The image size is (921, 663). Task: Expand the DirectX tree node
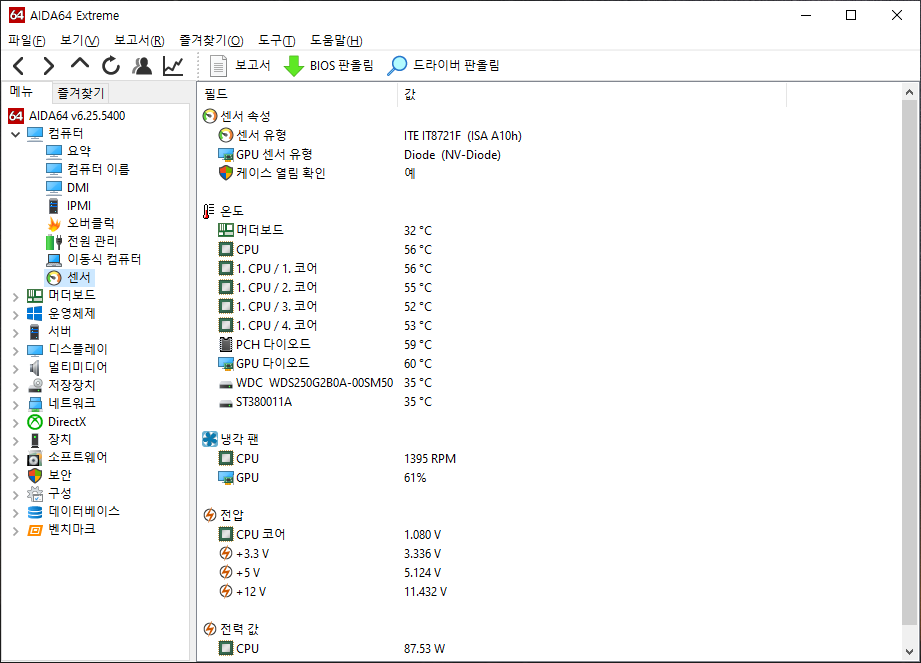16,423
